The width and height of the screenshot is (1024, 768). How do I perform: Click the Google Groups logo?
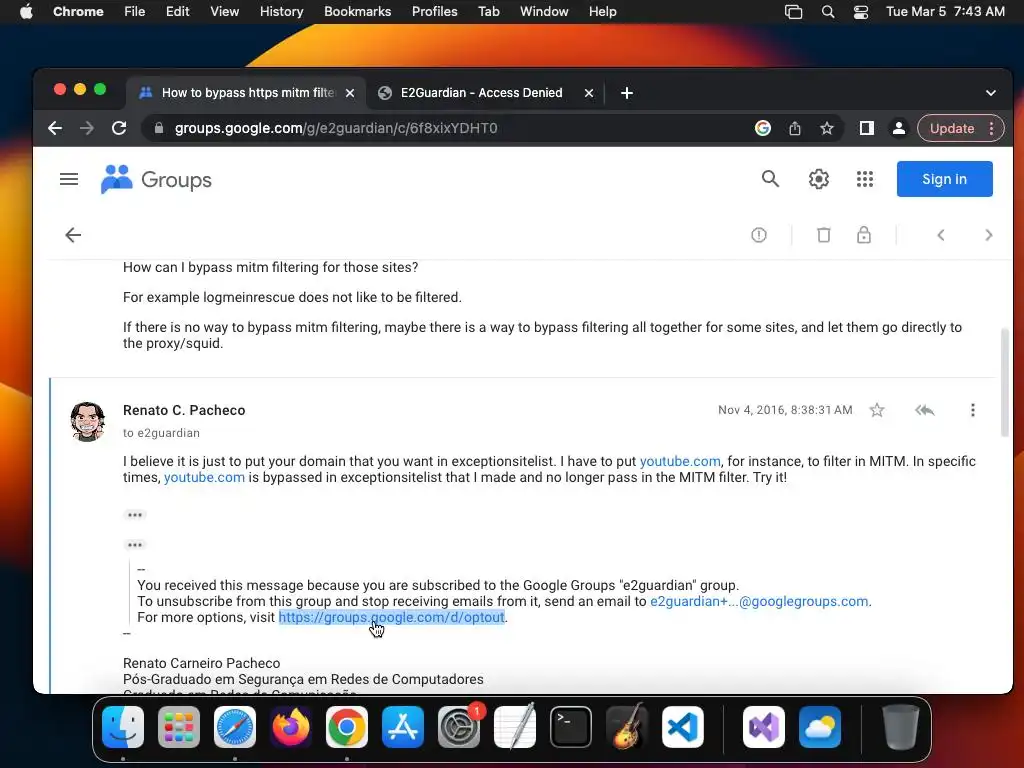156,180
